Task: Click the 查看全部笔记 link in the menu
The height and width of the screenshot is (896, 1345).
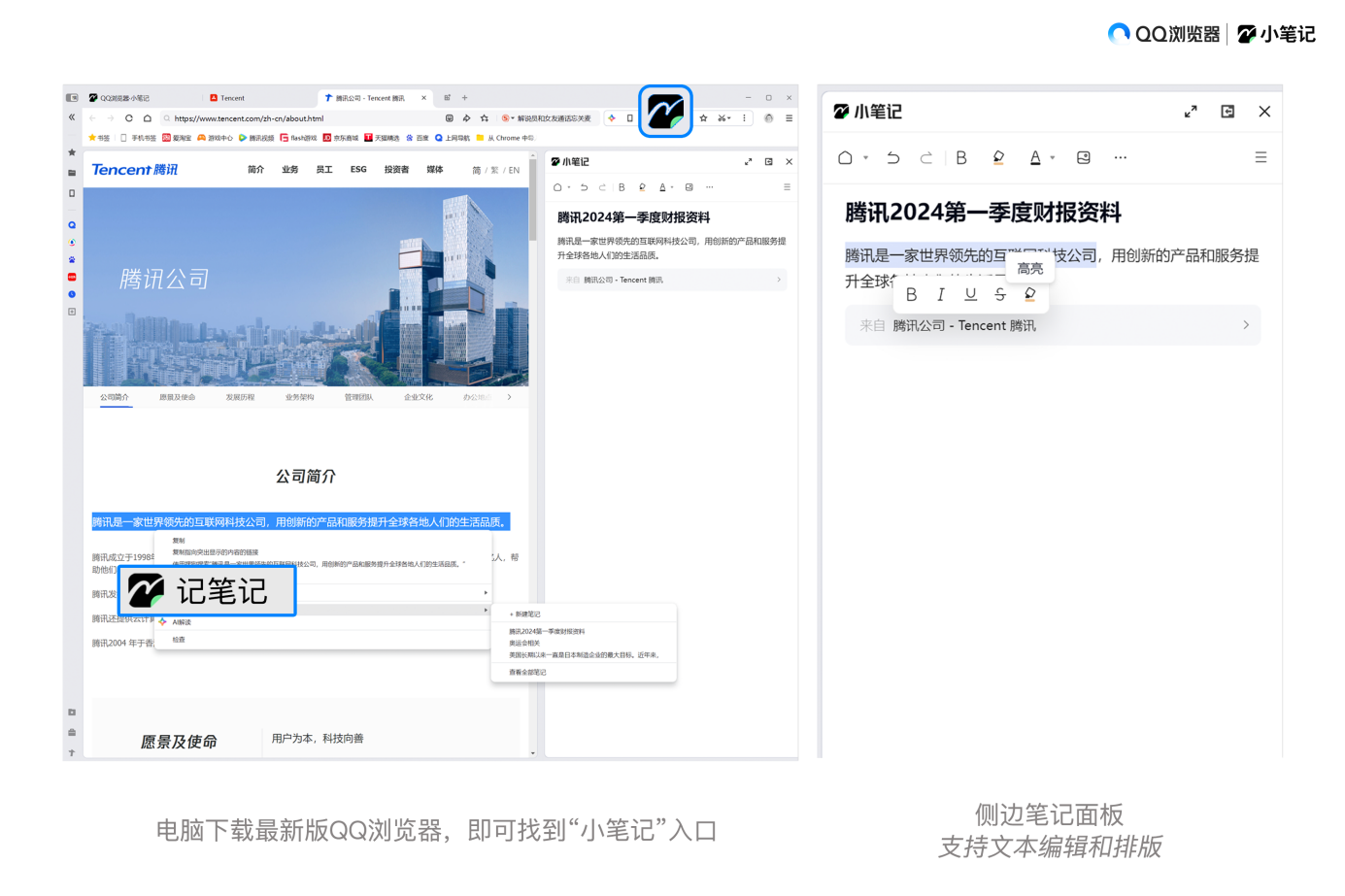Action: pos(524,671)
